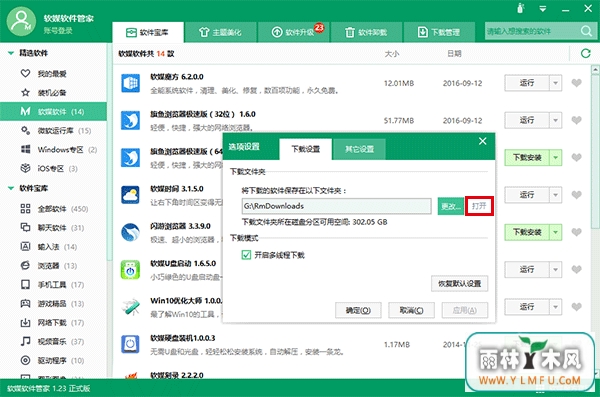Click the 软媒时间 weather icon
Viewport: 600px width, 397px height.
130,195
